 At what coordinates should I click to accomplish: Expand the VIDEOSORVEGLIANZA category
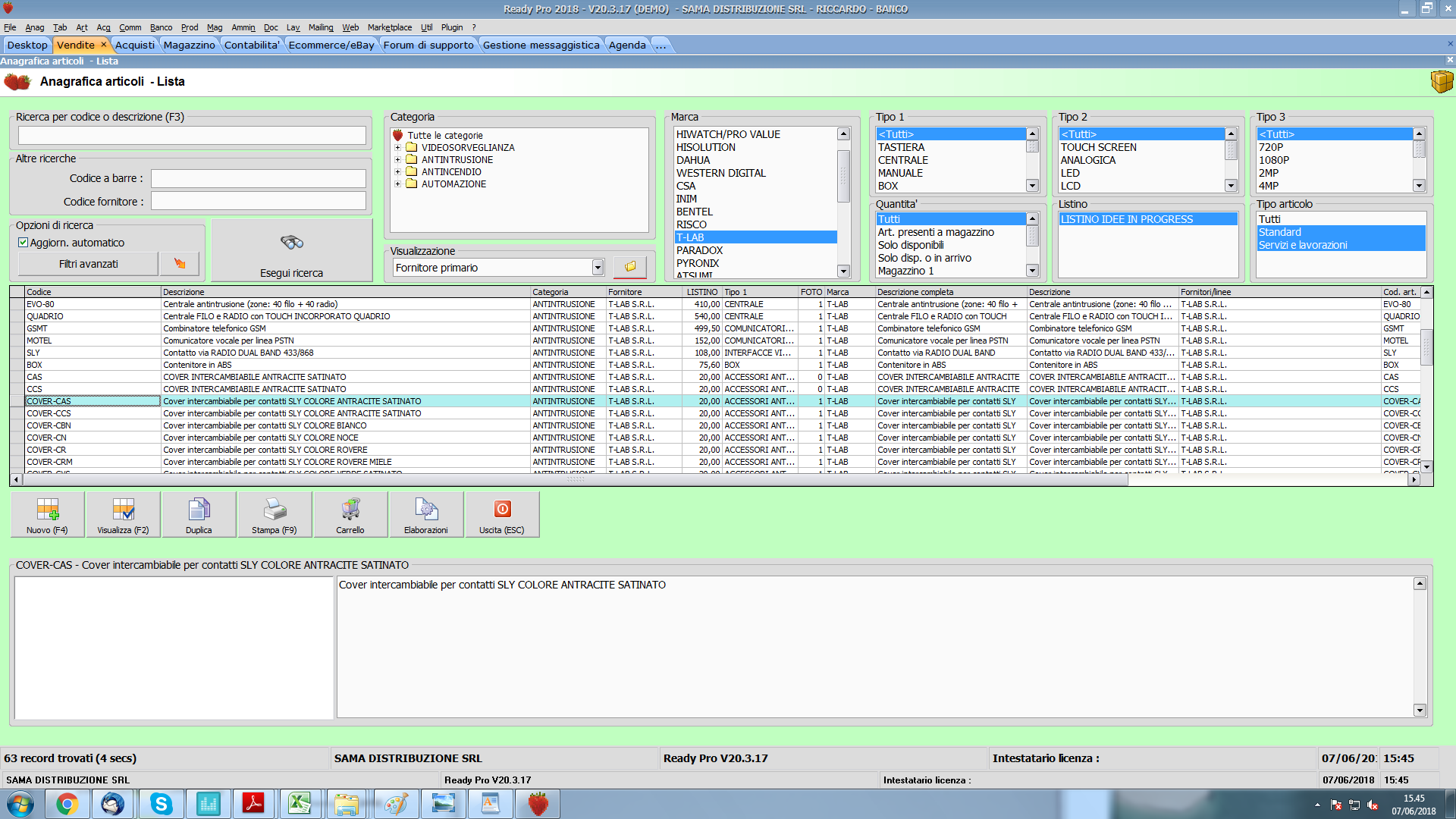(397, 148)
